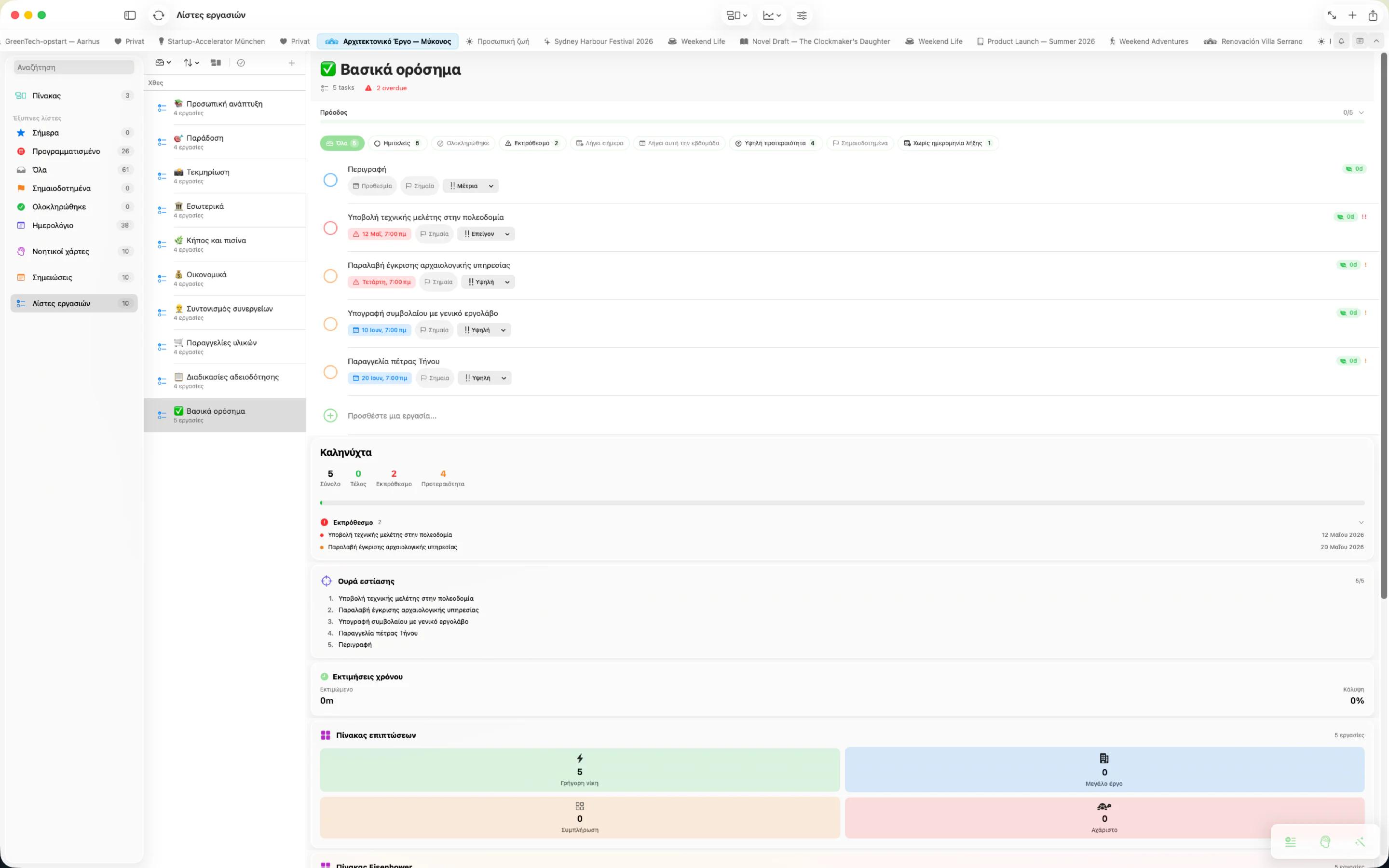Filter tasks by Υψηλή προτεραιότητα
The width and height of the screenshot is (1389, 868).
click(x=776, y=144)
